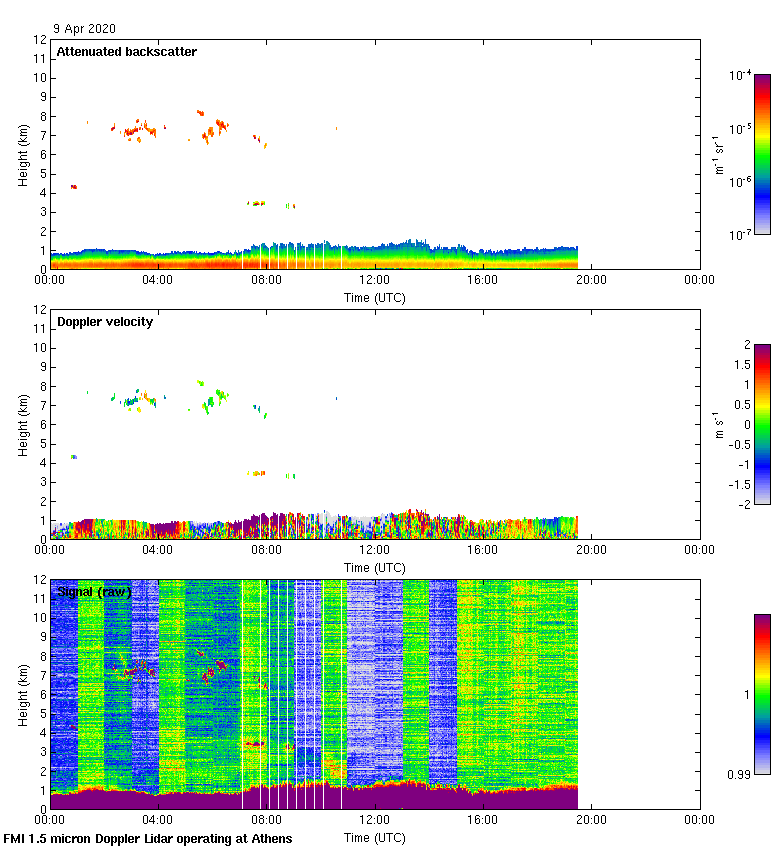Viewport: 780px width, 850px height.
Task: Click 12:00 tick under the backscatter plot
Action: [x=374, y=280]
